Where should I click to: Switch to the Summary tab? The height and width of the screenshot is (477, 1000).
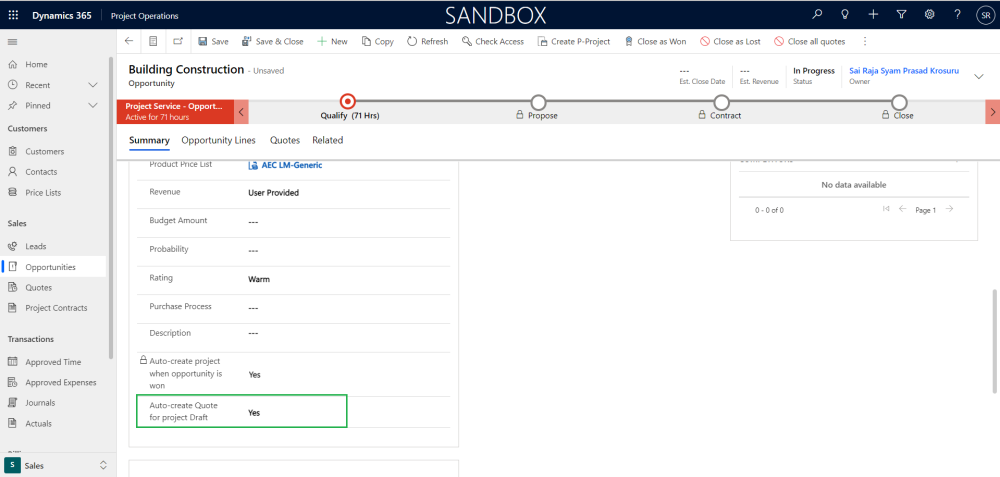[x=149, y=140]
